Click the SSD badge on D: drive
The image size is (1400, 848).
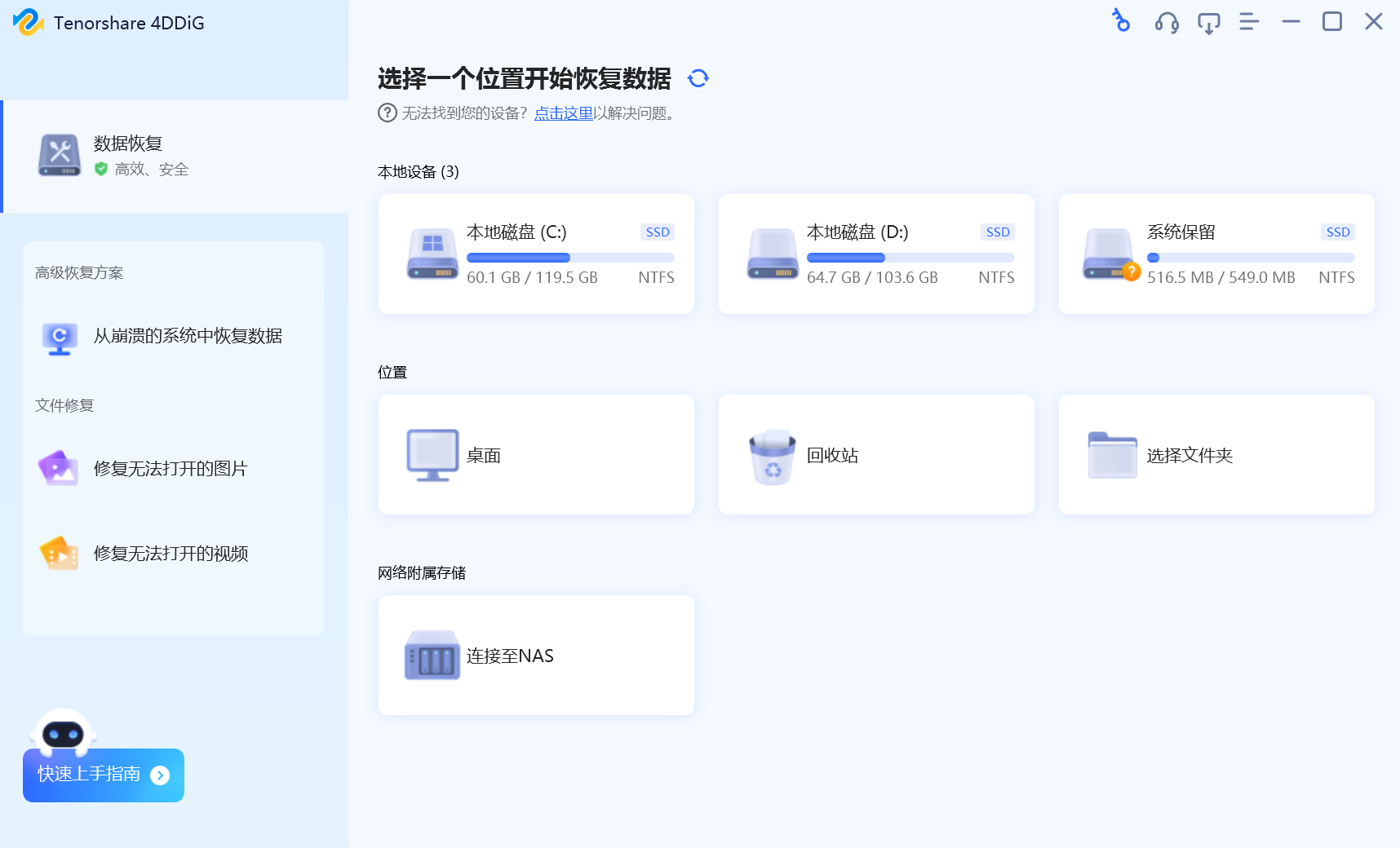pos(998,232)
